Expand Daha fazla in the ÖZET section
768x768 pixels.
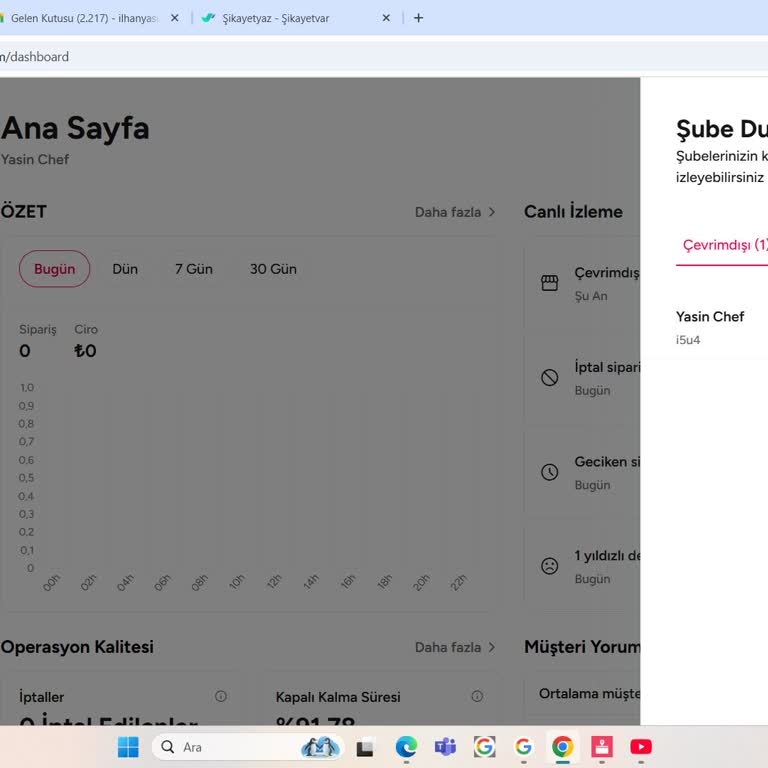[455, 212]
